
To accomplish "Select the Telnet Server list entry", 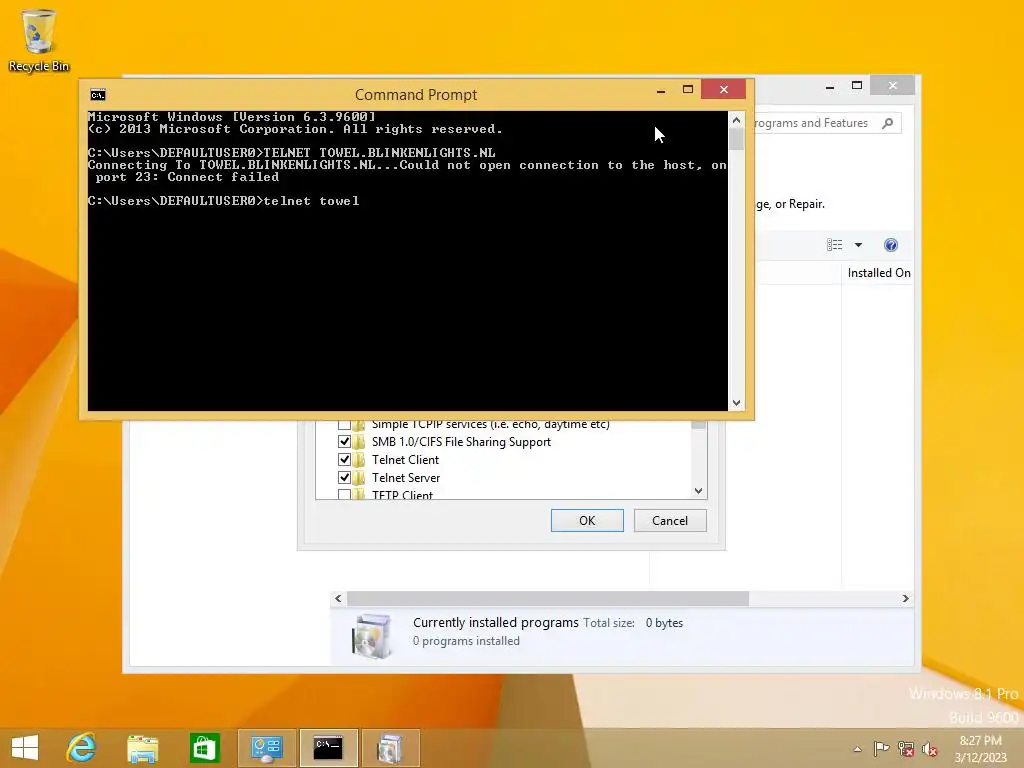I will [x=406, y=477].
